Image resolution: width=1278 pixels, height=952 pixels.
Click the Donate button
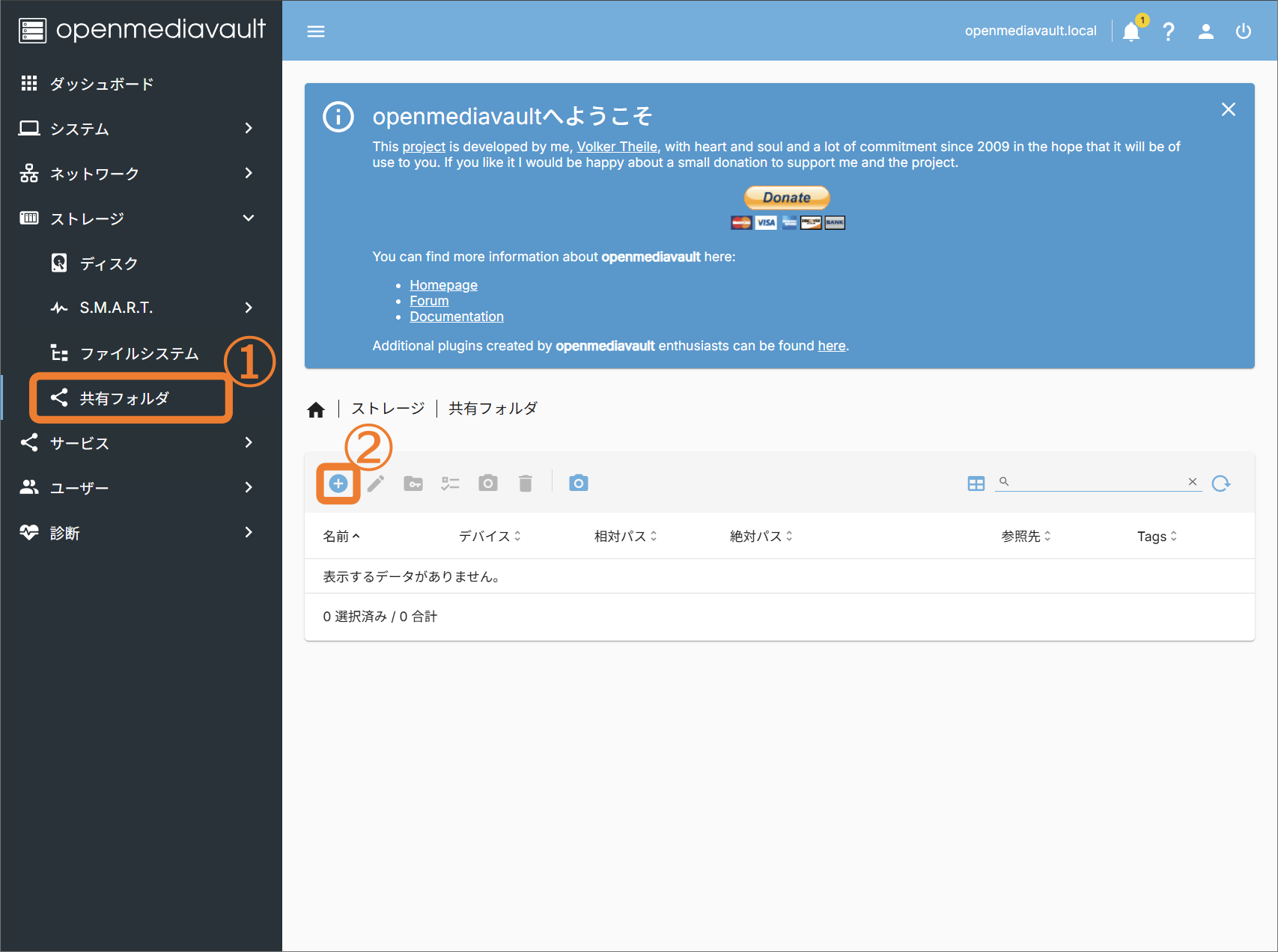point(787,198)
